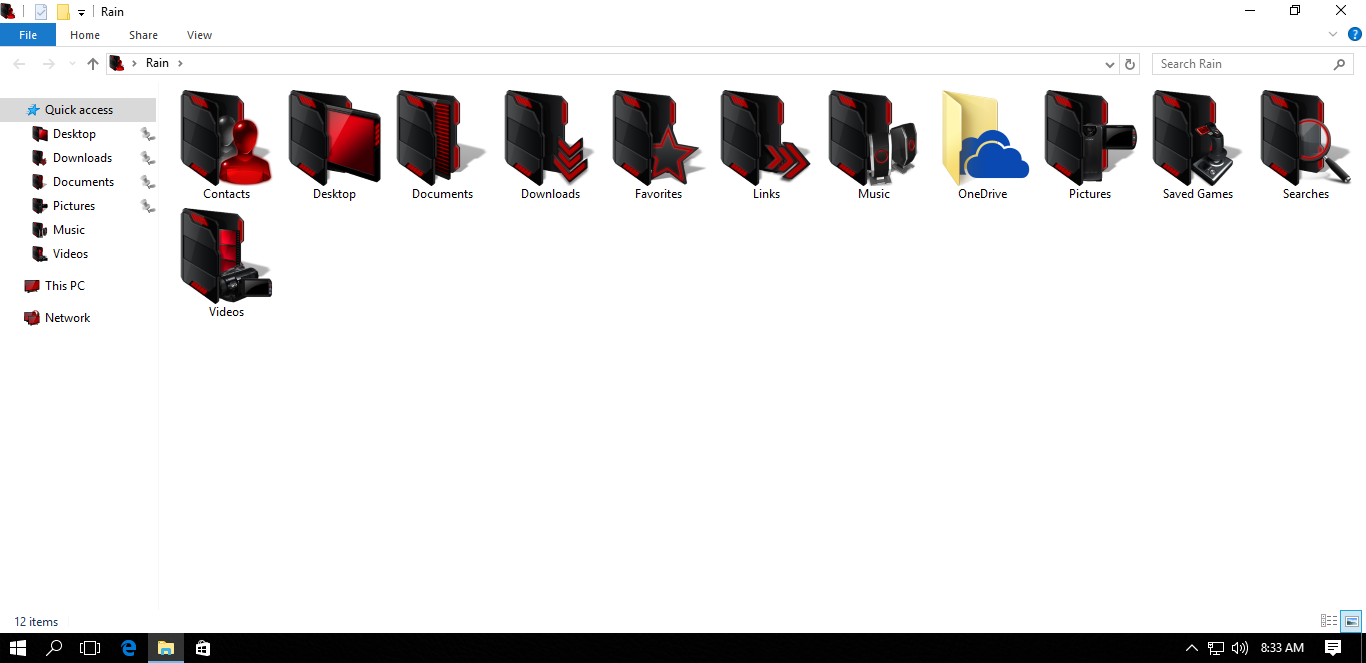Select the Downloads folder with red chevrons
The width and height of the screenshot is (1366, 663).
[550, 138]
